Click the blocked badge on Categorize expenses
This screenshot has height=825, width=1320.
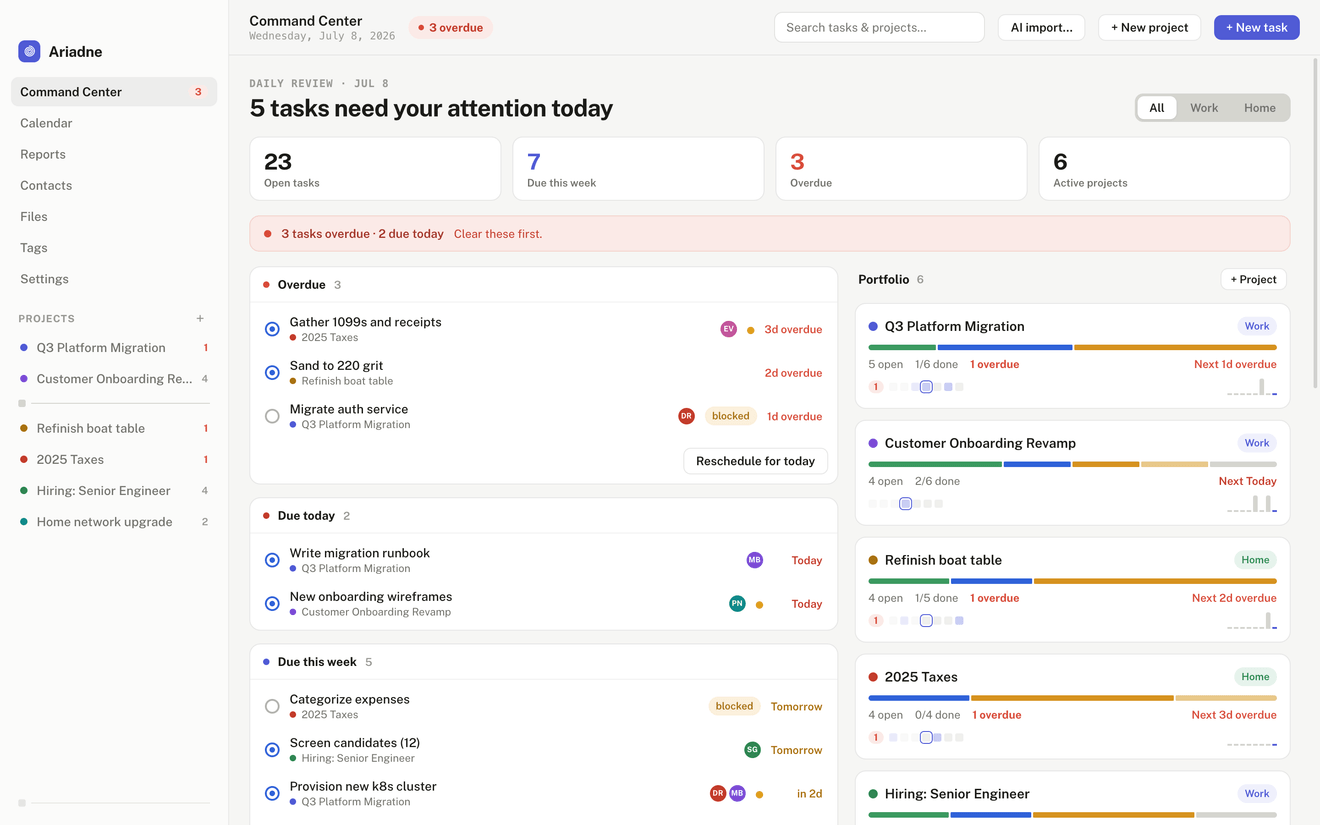click(x=734, y=706)
